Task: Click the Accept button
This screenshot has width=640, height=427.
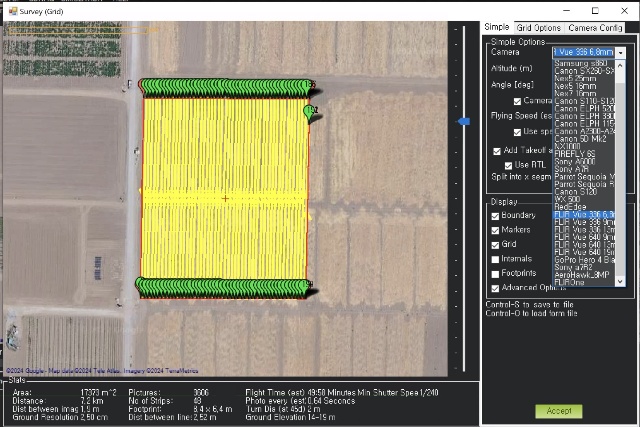Action: 558,411
